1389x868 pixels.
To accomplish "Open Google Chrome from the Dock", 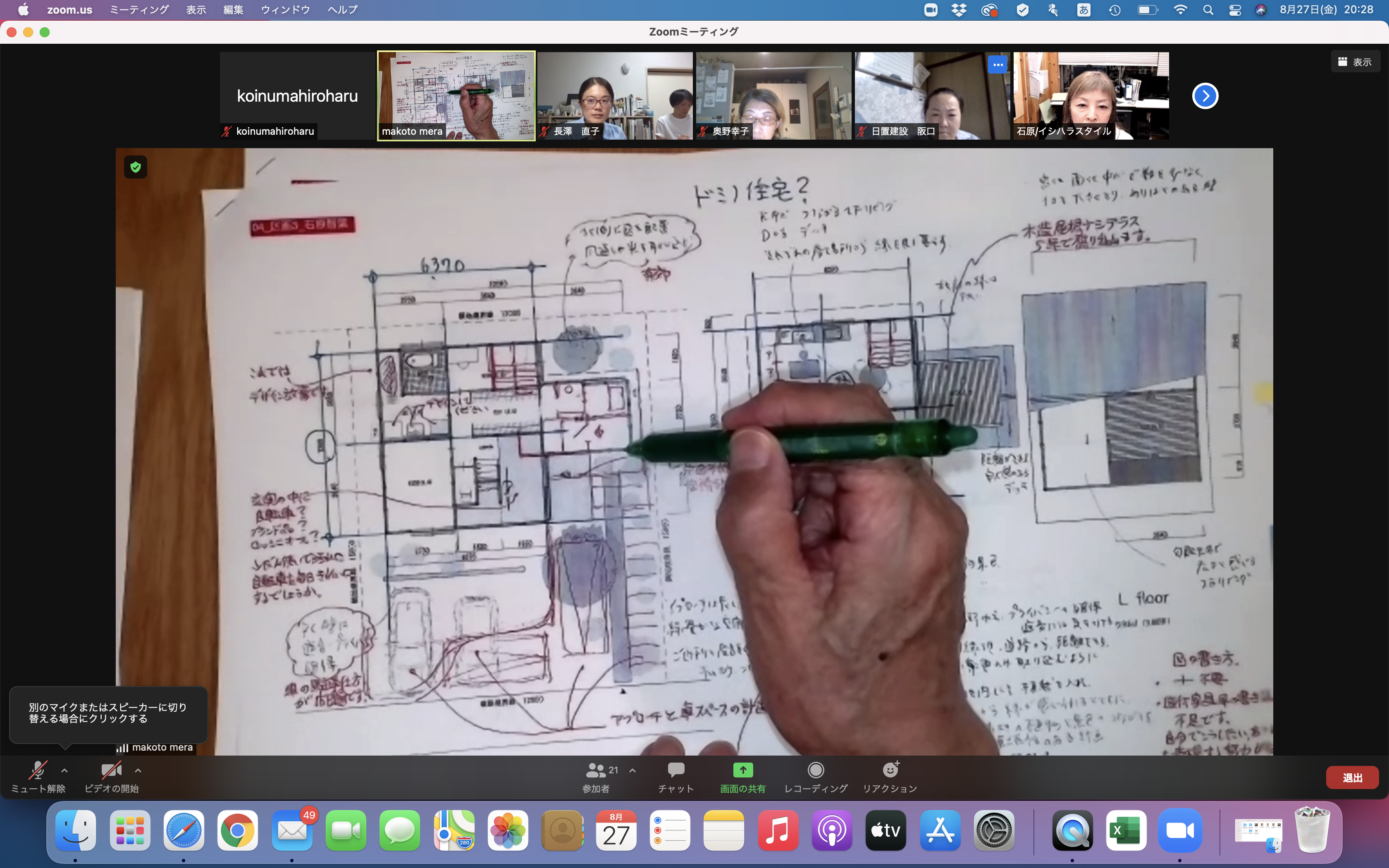I will [x=238, y=830].
